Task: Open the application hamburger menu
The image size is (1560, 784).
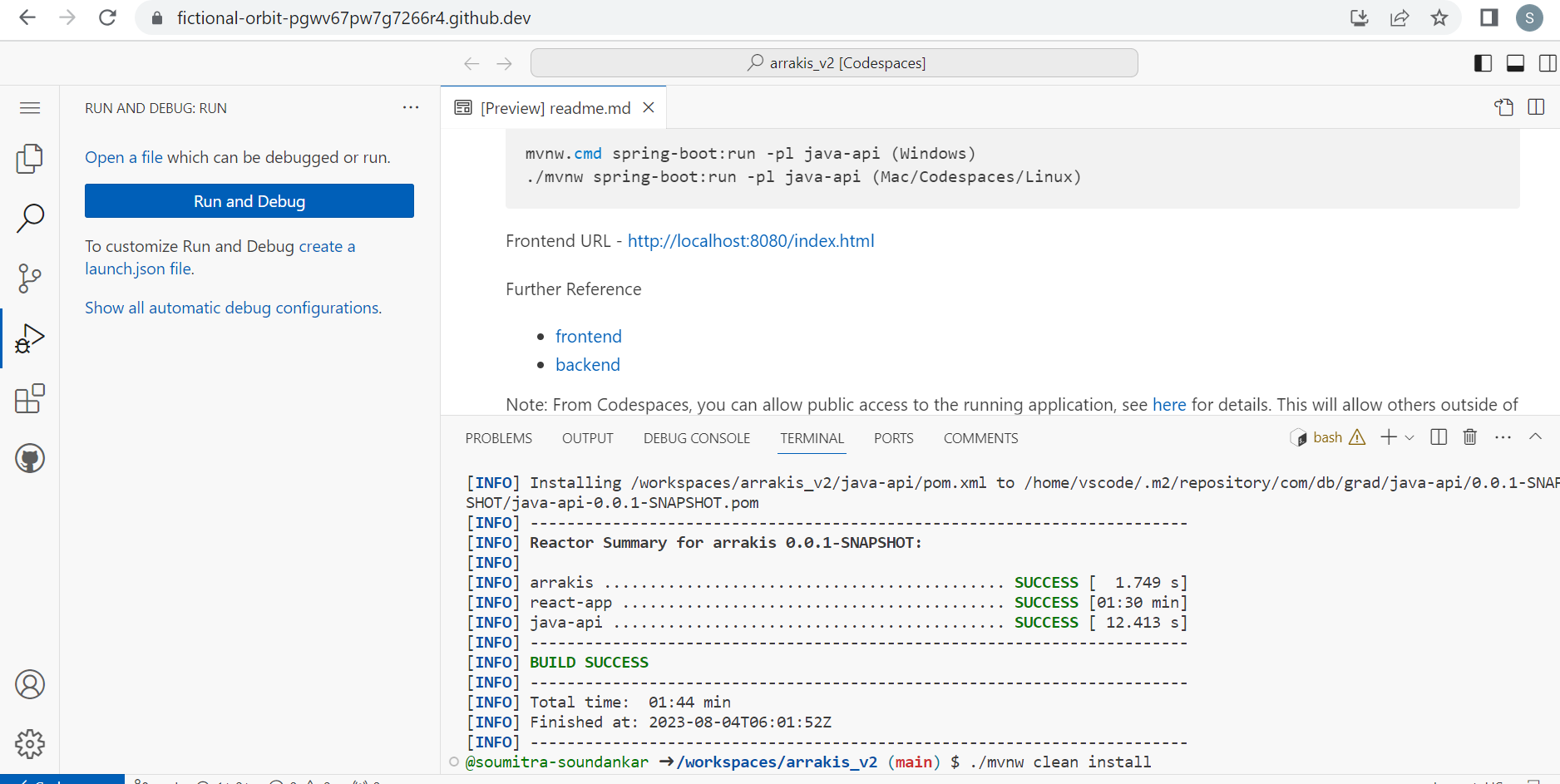Action: (x=30, y=107)
